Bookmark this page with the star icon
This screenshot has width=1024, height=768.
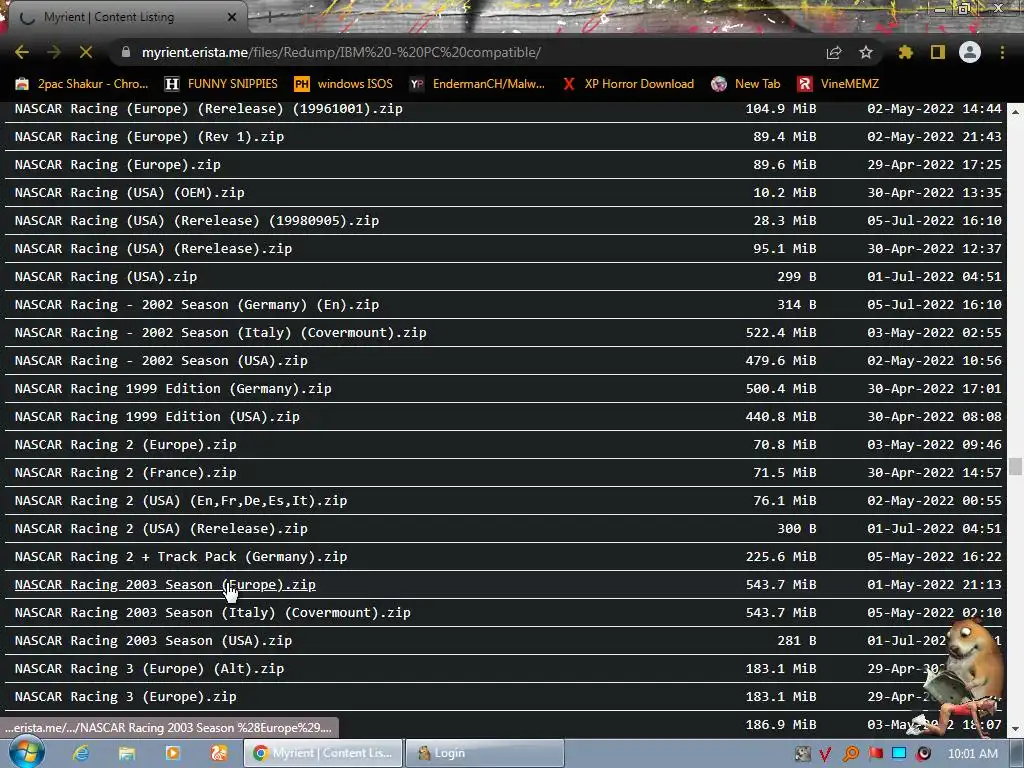[866, 52]
